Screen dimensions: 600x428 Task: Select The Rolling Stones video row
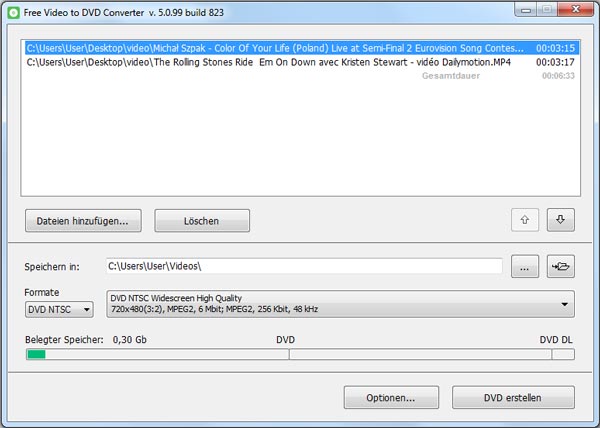point(302,62)
